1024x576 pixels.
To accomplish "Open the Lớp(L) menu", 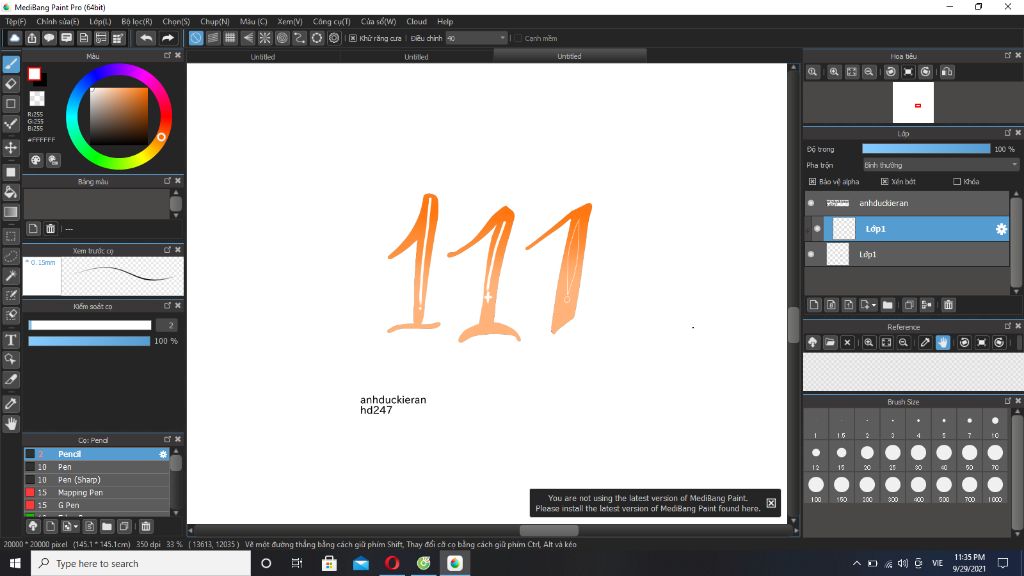I will coord(100,22).
